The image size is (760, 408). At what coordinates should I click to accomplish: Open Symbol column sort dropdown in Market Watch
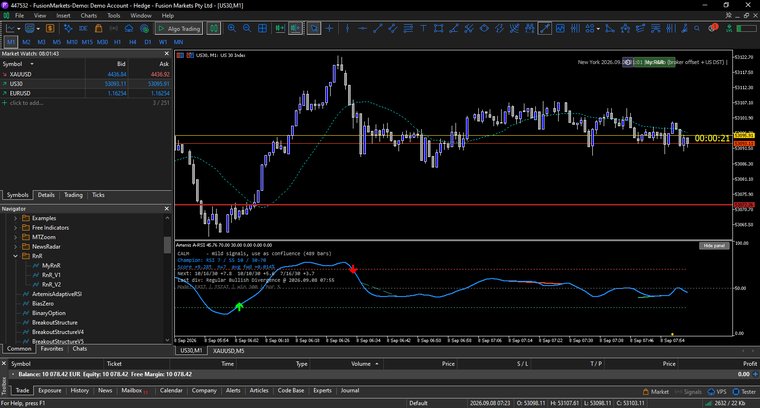pos(32,64)
